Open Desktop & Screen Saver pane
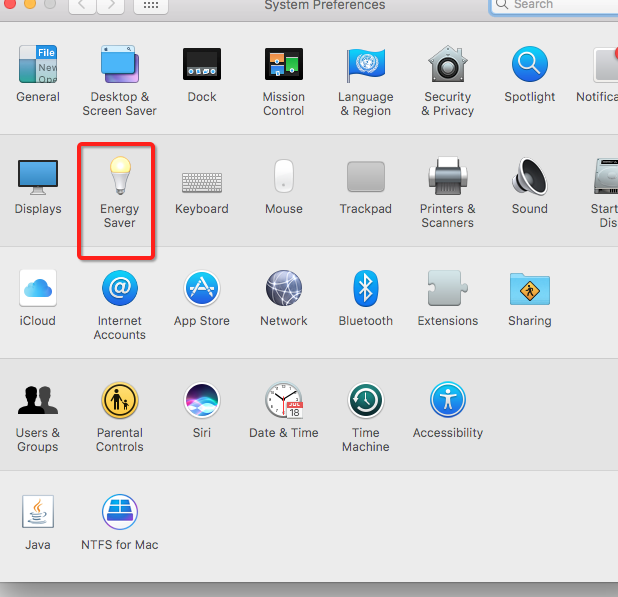Screen dimensions: 618x597 [119, 81]
